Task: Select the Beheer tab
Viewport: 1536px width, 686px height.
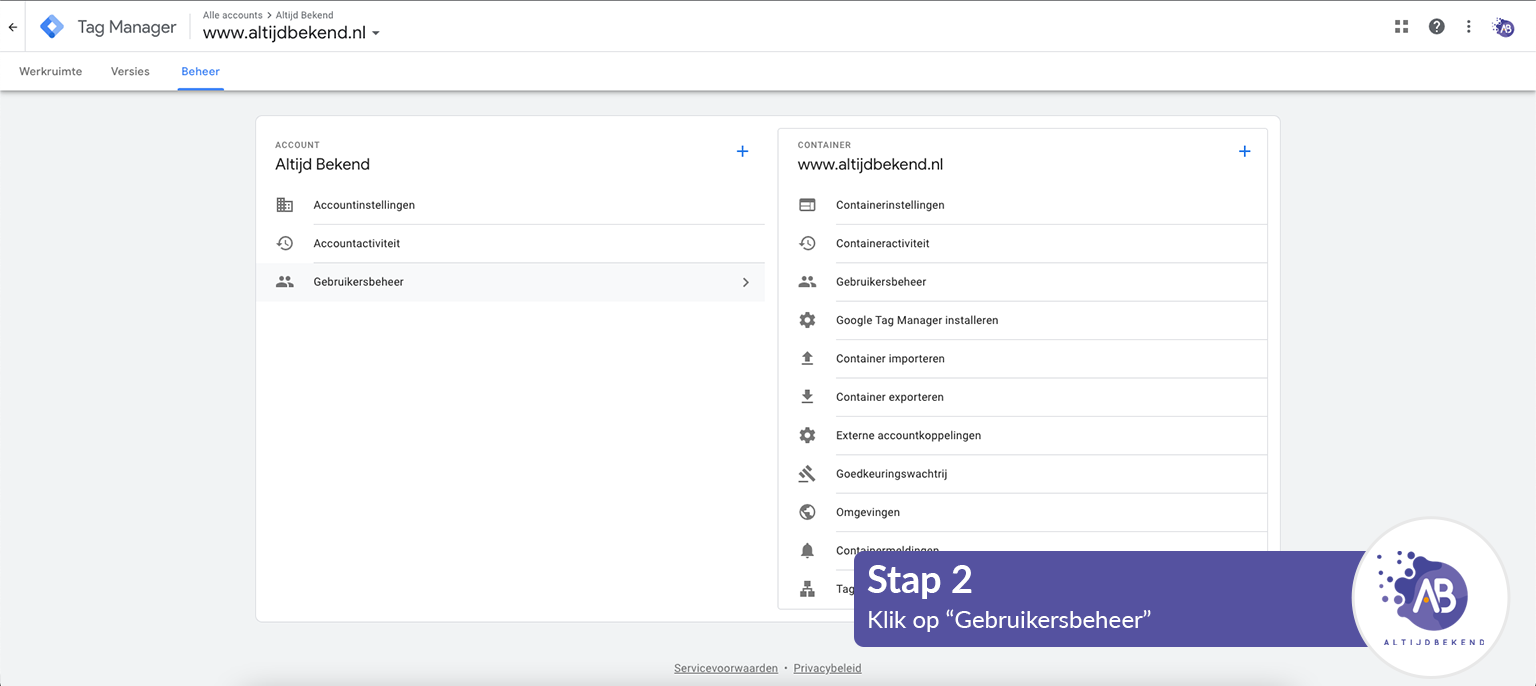Action: click(200, 72)
